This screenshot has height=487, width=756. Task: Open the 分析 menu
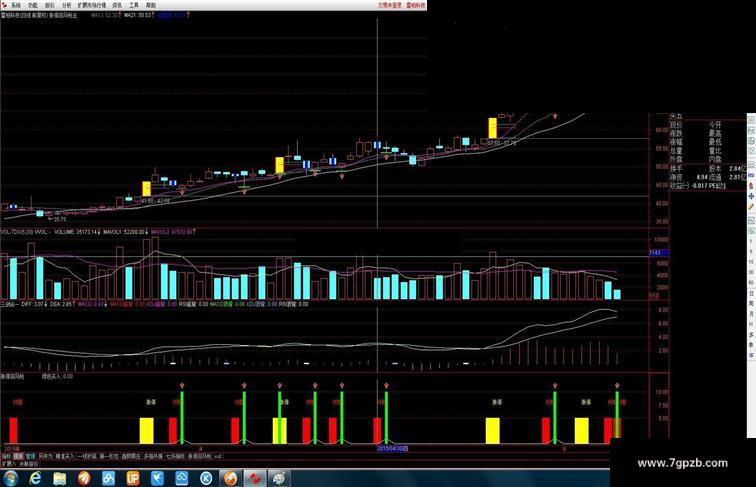coord(67,5)
